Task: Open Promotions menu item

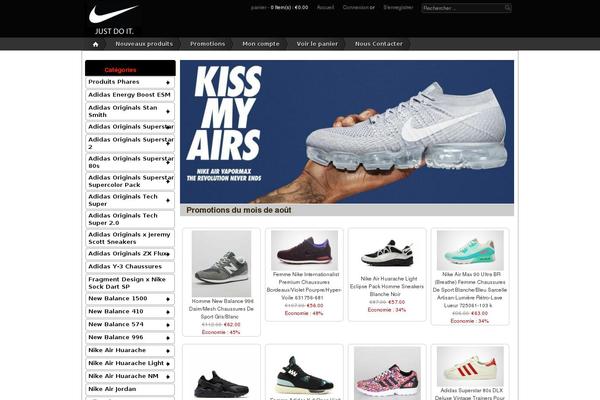Action: [207, 44]
